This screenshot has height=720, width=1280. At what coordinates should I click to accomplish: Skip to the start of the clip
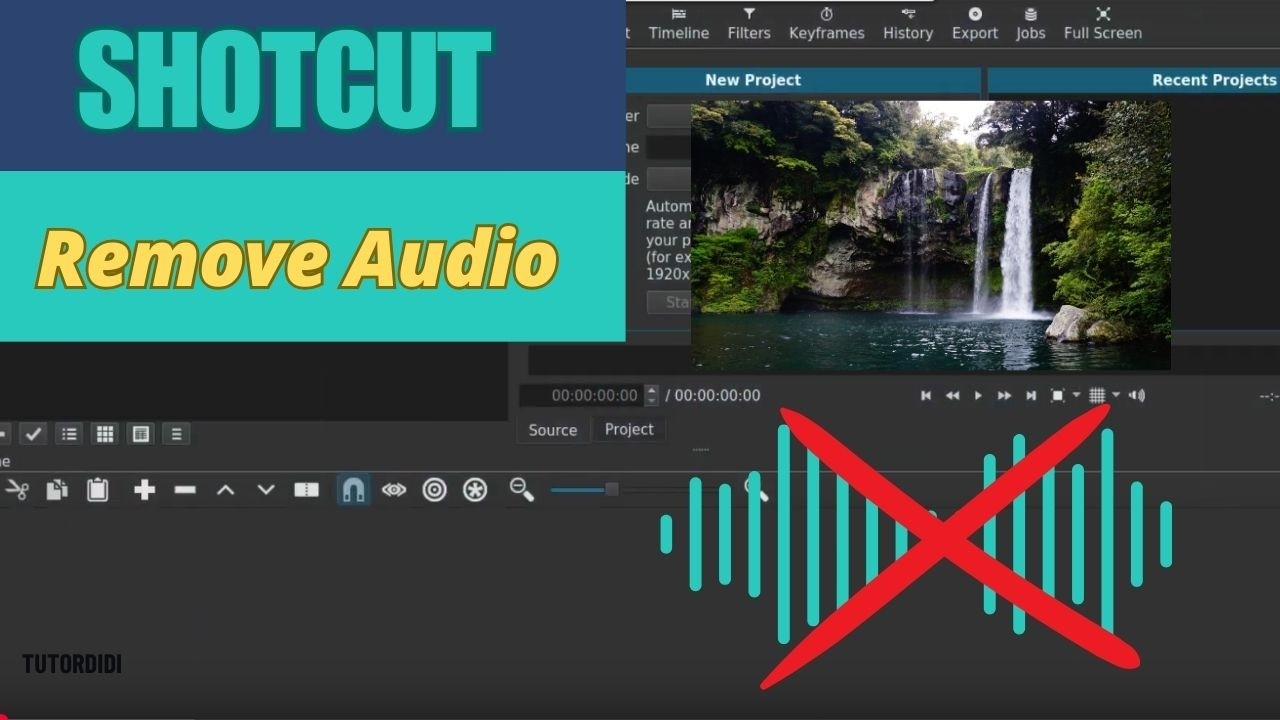coord(926,396)
